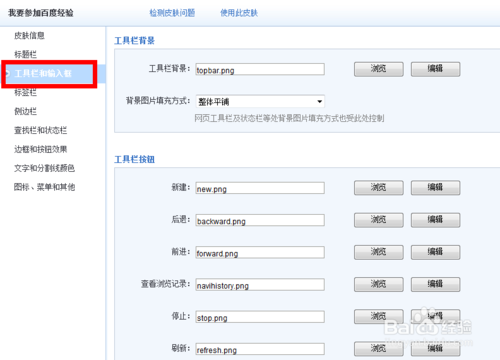Edit the navihistory.png image
Image resolution: width=500 pixels, height=360 pixels.
coord(435,284)
